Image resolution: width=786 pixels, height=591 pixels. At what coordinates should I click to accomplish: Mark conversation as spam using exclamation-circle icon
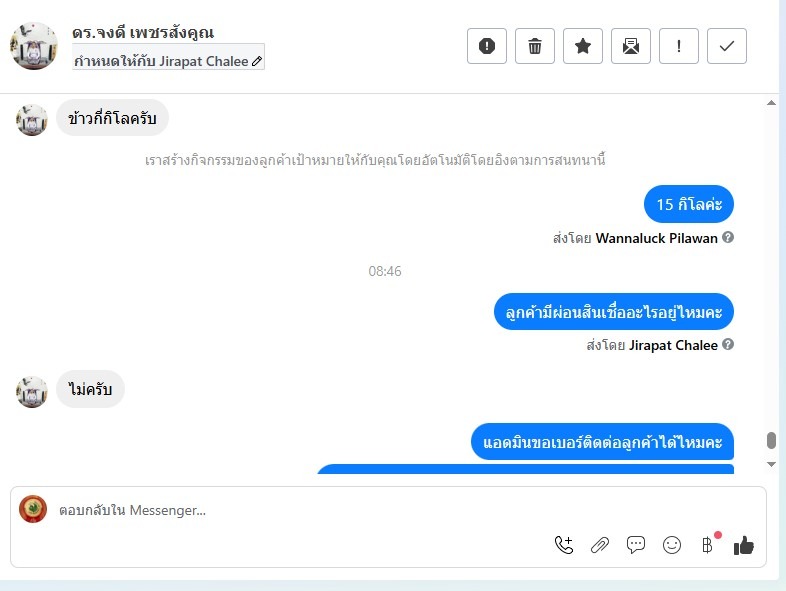[x=487, y=46]
